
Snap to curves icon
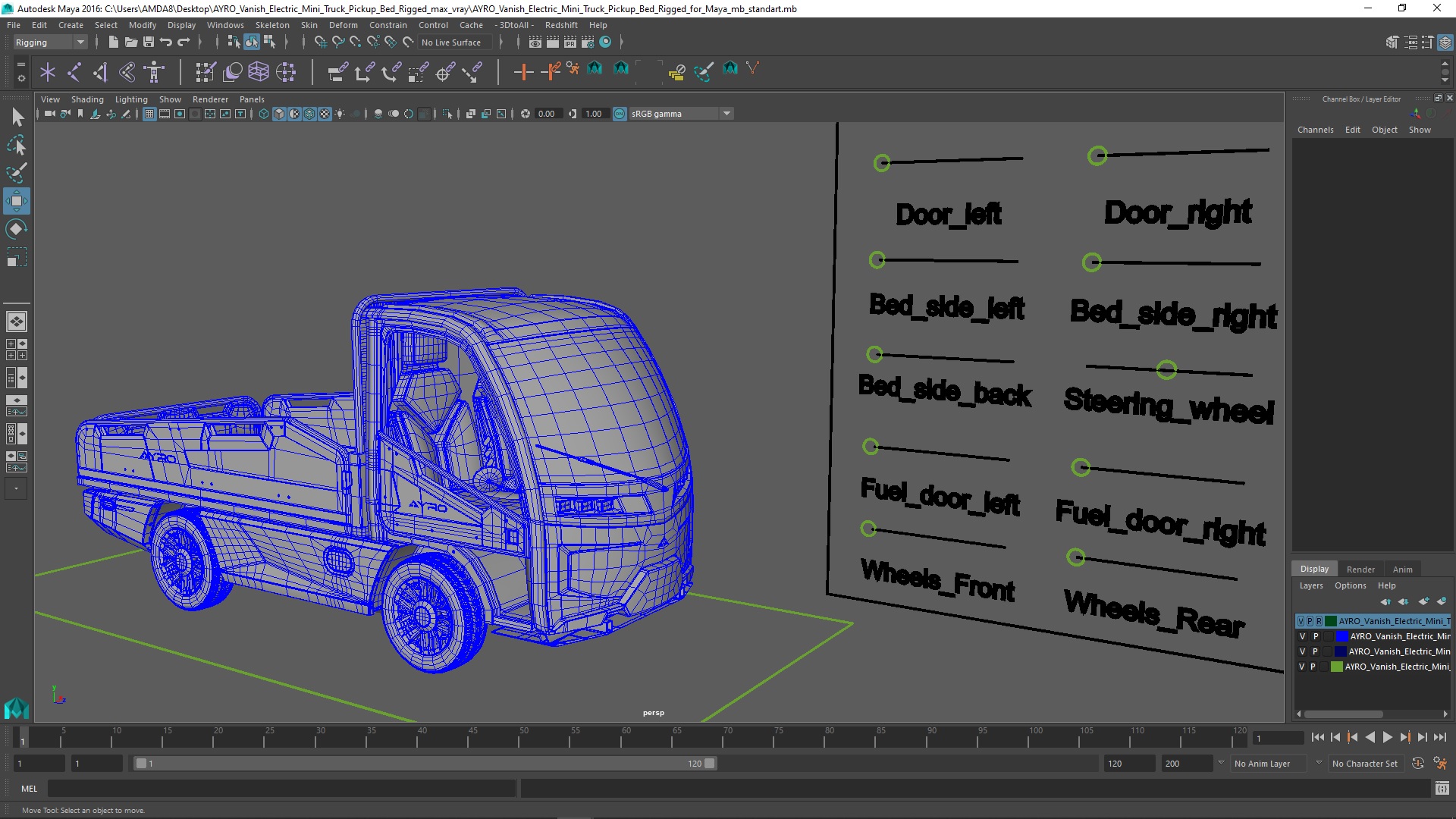(x=337, y=42)
